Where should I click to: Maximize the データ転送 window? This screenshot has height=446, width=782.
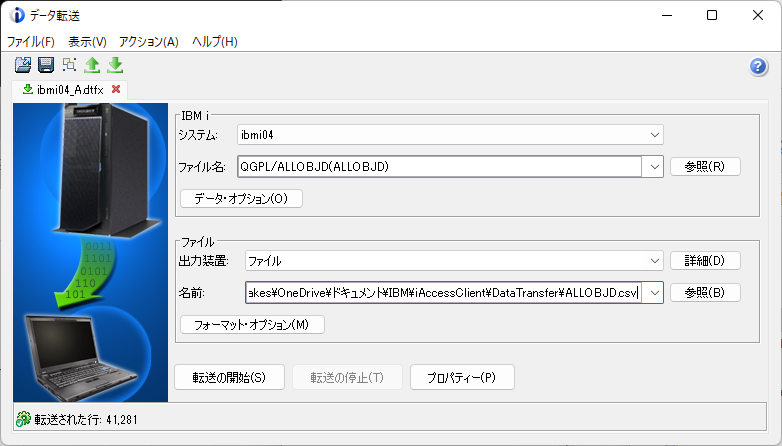pos(712,15)
